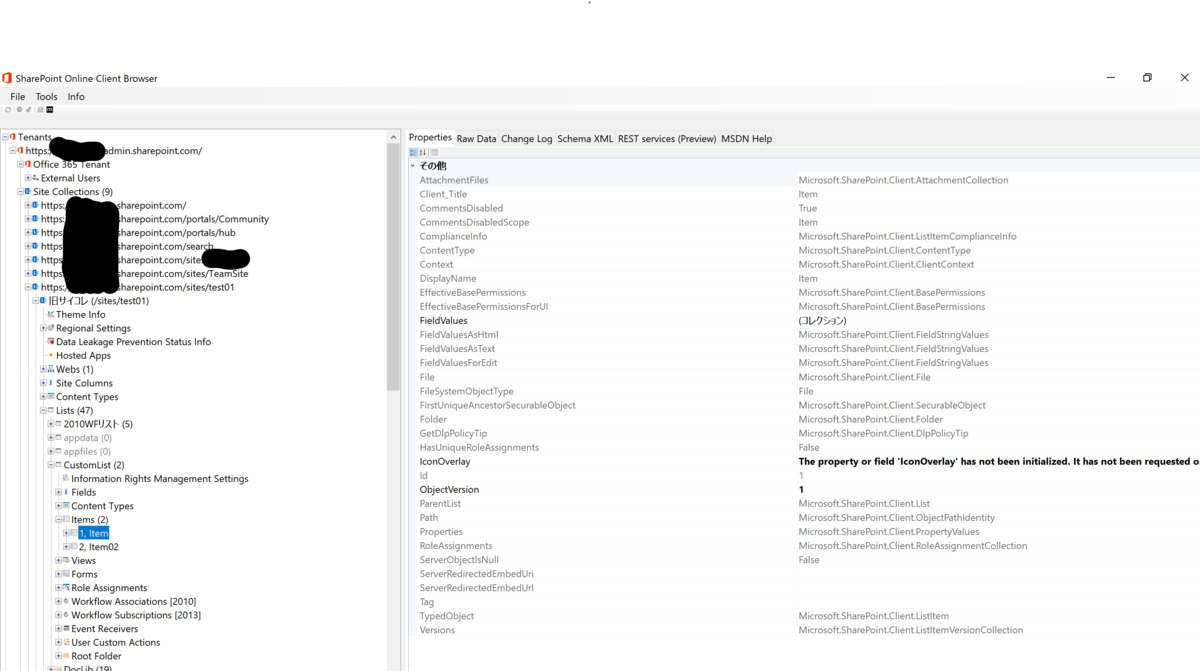
Task: Select the Alphabetical sort icon in property grid
Action: (423, 152)
